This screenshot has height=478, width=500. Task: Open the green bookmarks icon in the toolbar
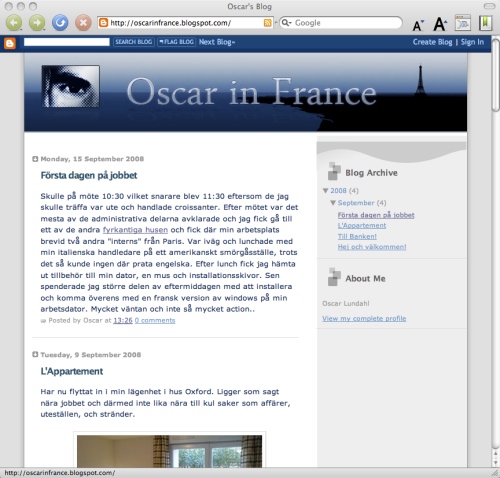[x=485, y=23]
